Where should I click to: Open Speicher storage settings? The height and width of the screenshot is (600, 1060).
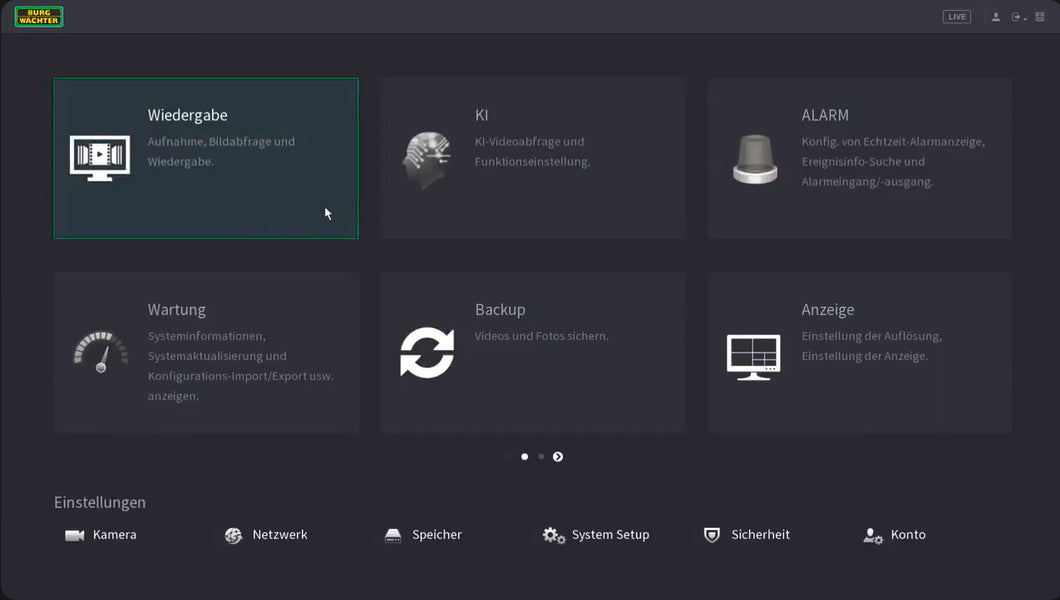click(424, 535)
